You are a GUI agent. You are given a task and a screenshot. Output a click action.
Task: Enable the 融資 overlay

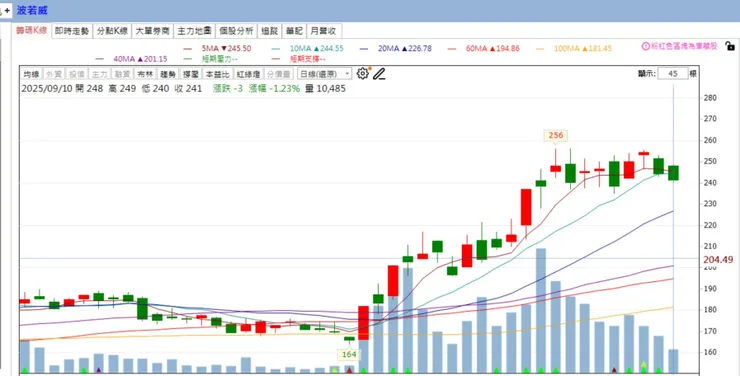point(122,74)
